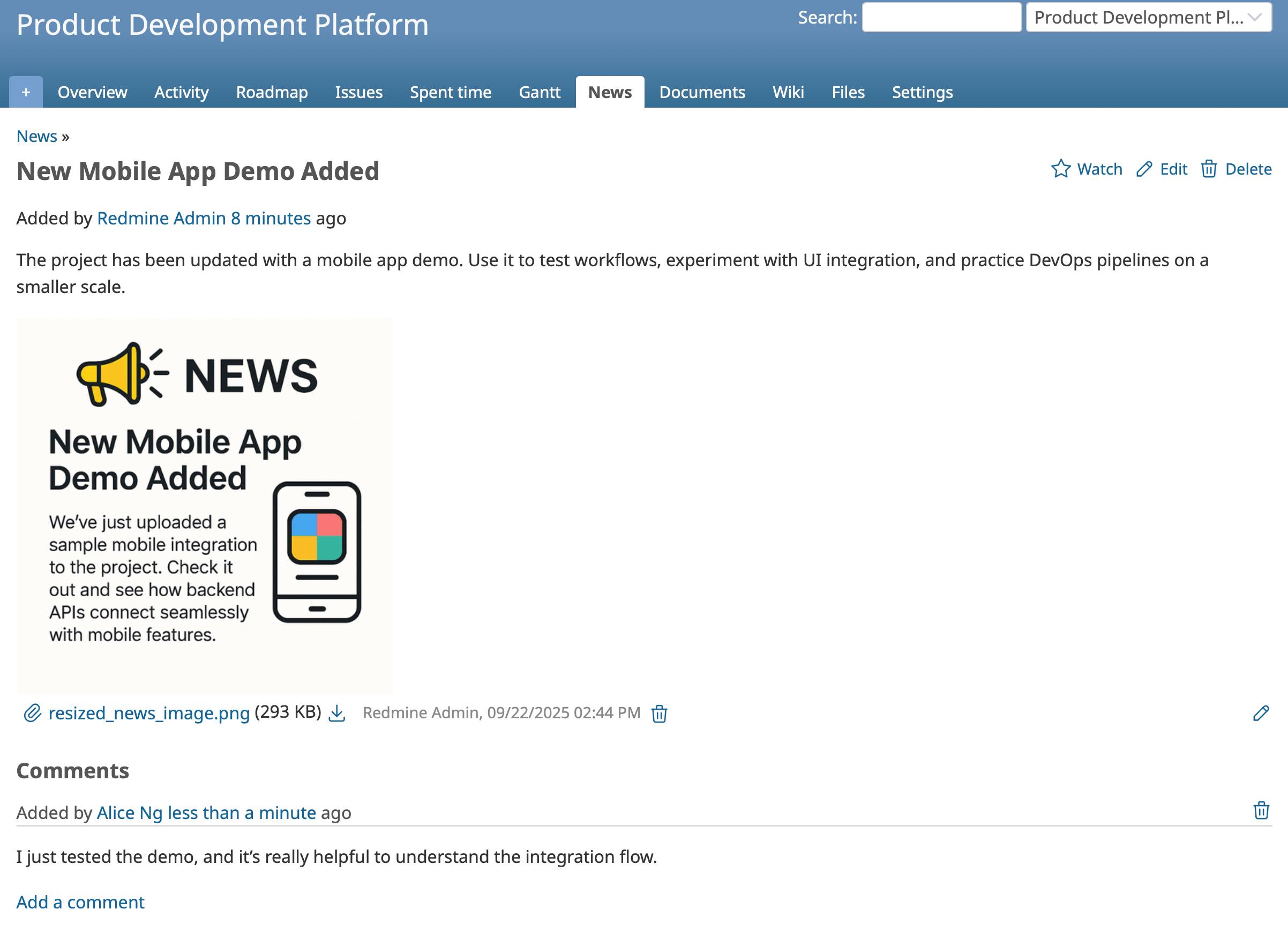Open the Redmine Admin author profile link
This screenshot has height=932, width=1288.
pyautogui.click(x=161, y=218)
